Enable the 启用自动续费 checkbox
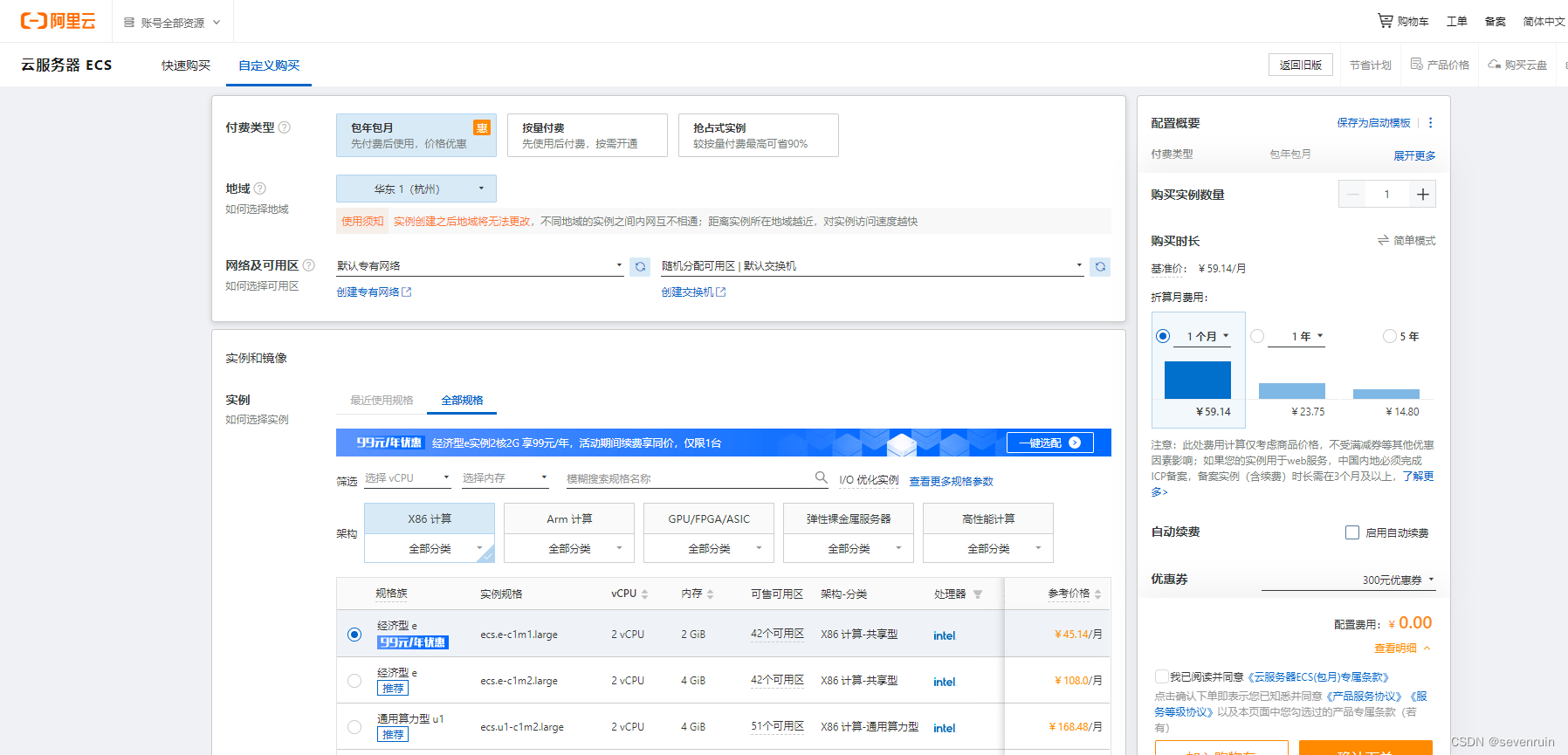Screen dimensions: 1568x755 tap(1352, 532)
